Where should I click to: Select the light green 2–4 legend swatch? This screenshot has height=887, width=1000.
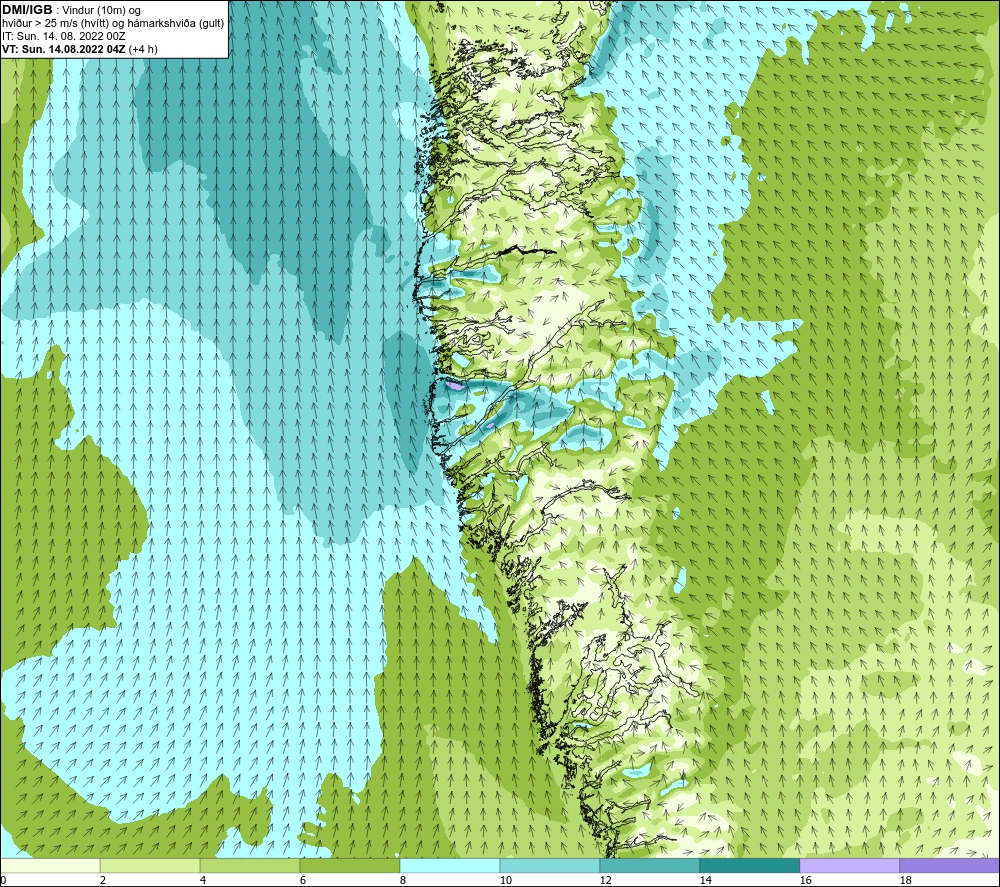pos(150,865)
